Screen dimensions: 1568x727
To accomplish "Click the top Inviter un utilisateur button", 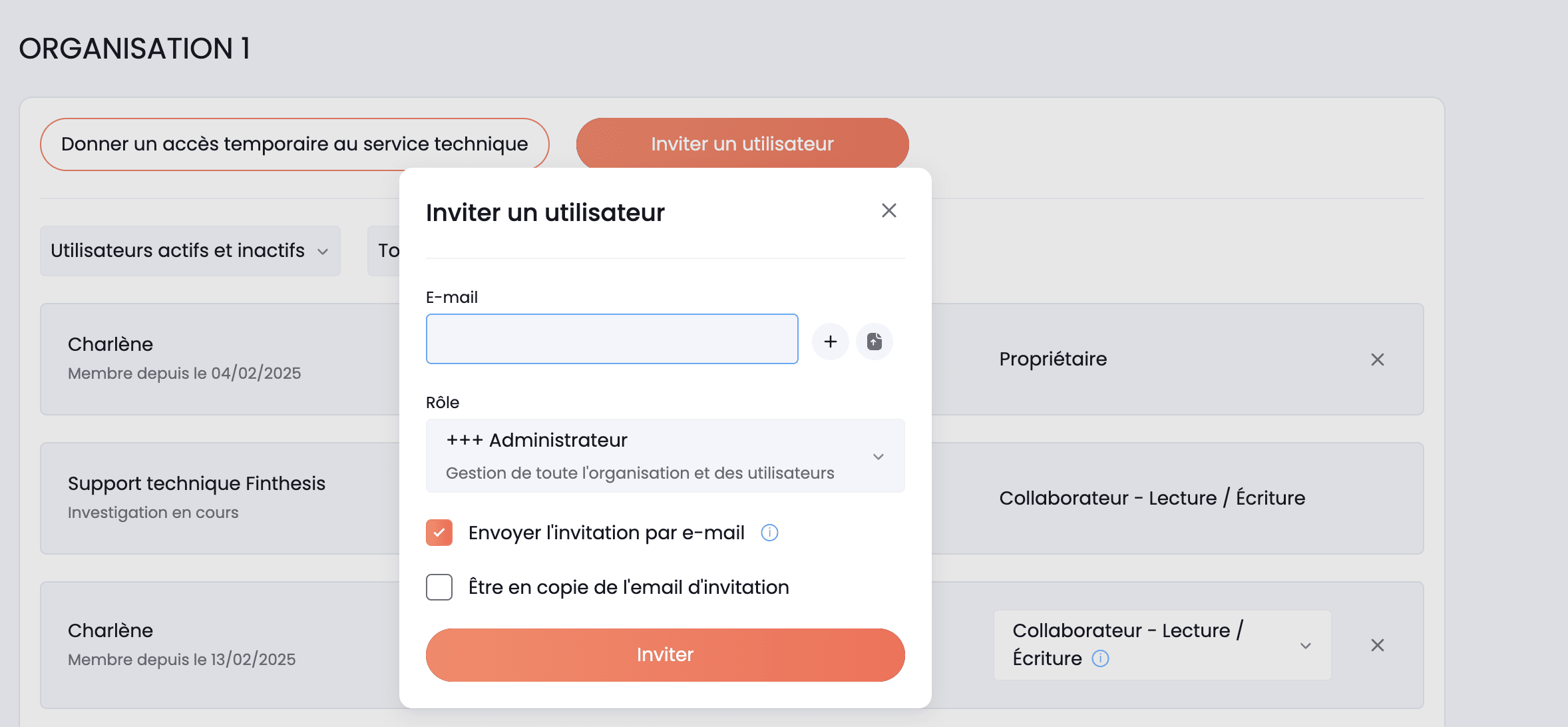I will tap(742, 144).
